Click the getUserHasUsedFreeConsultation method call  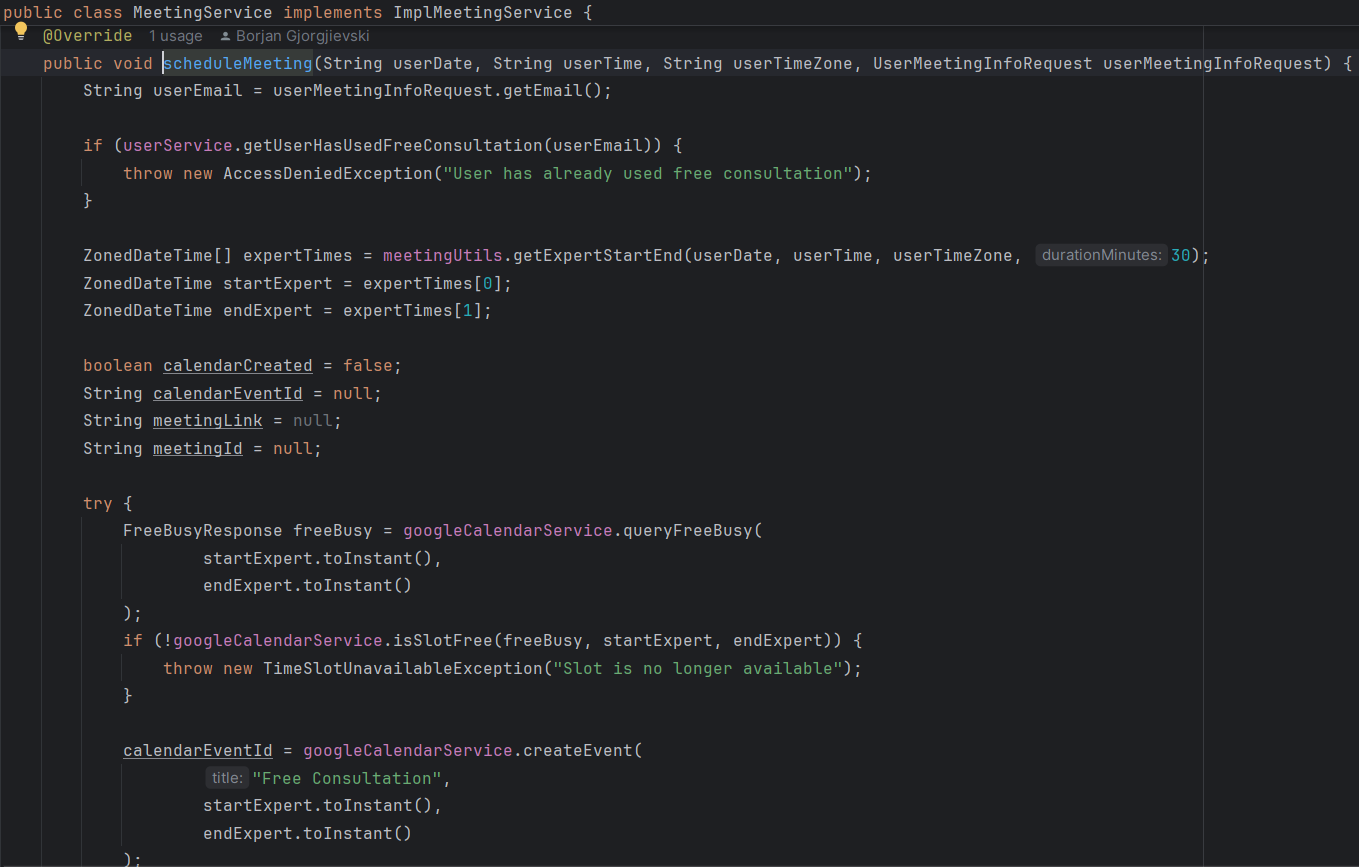393,145
